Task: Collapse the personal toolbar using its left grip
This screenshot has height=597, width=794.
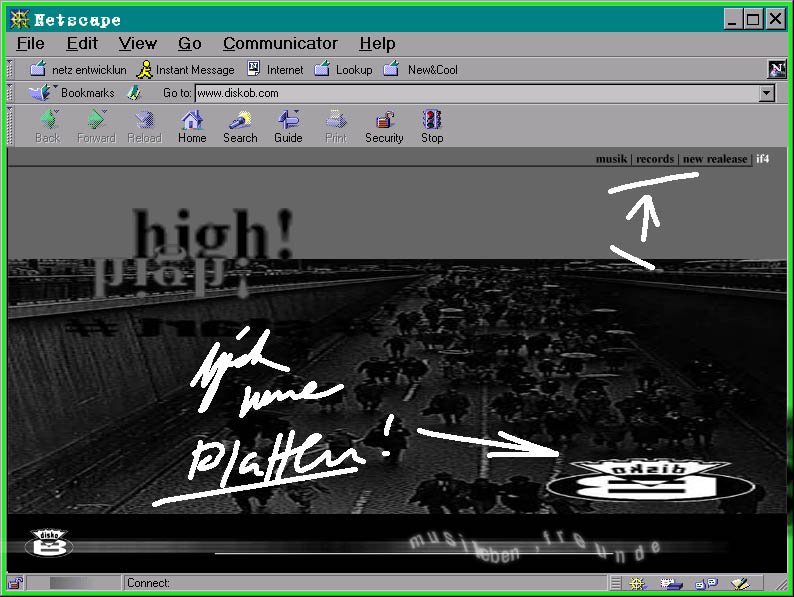Action: [x=11, y=70]
